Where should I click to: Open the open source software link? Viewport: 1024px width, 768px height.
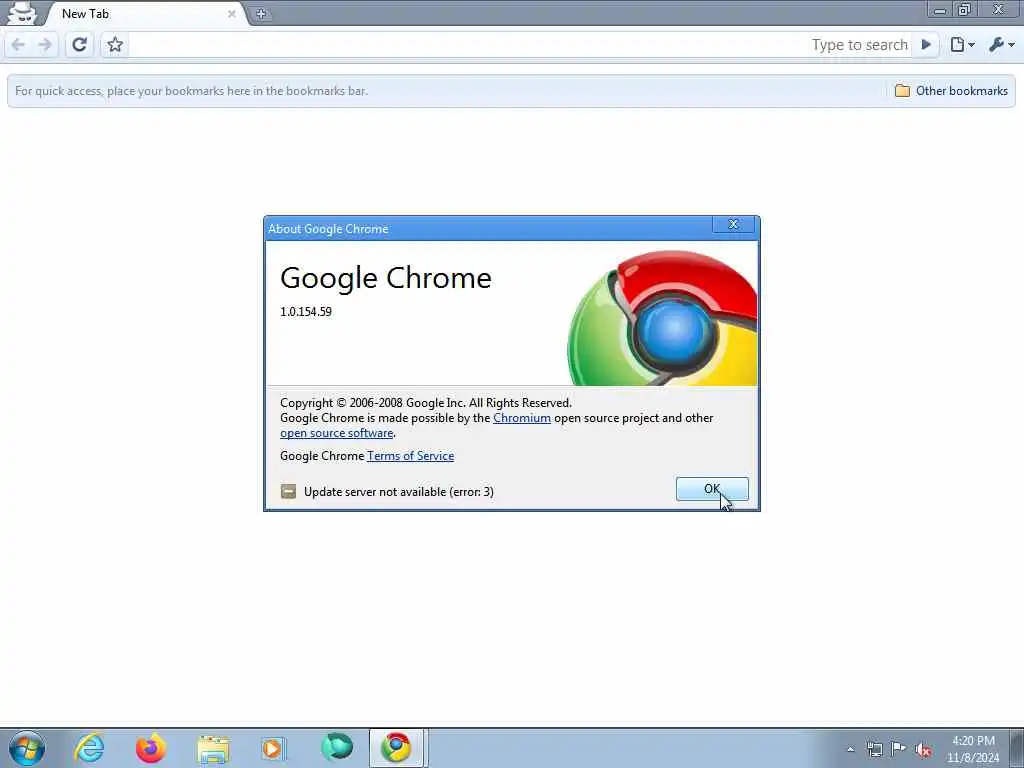click(336, 433)
